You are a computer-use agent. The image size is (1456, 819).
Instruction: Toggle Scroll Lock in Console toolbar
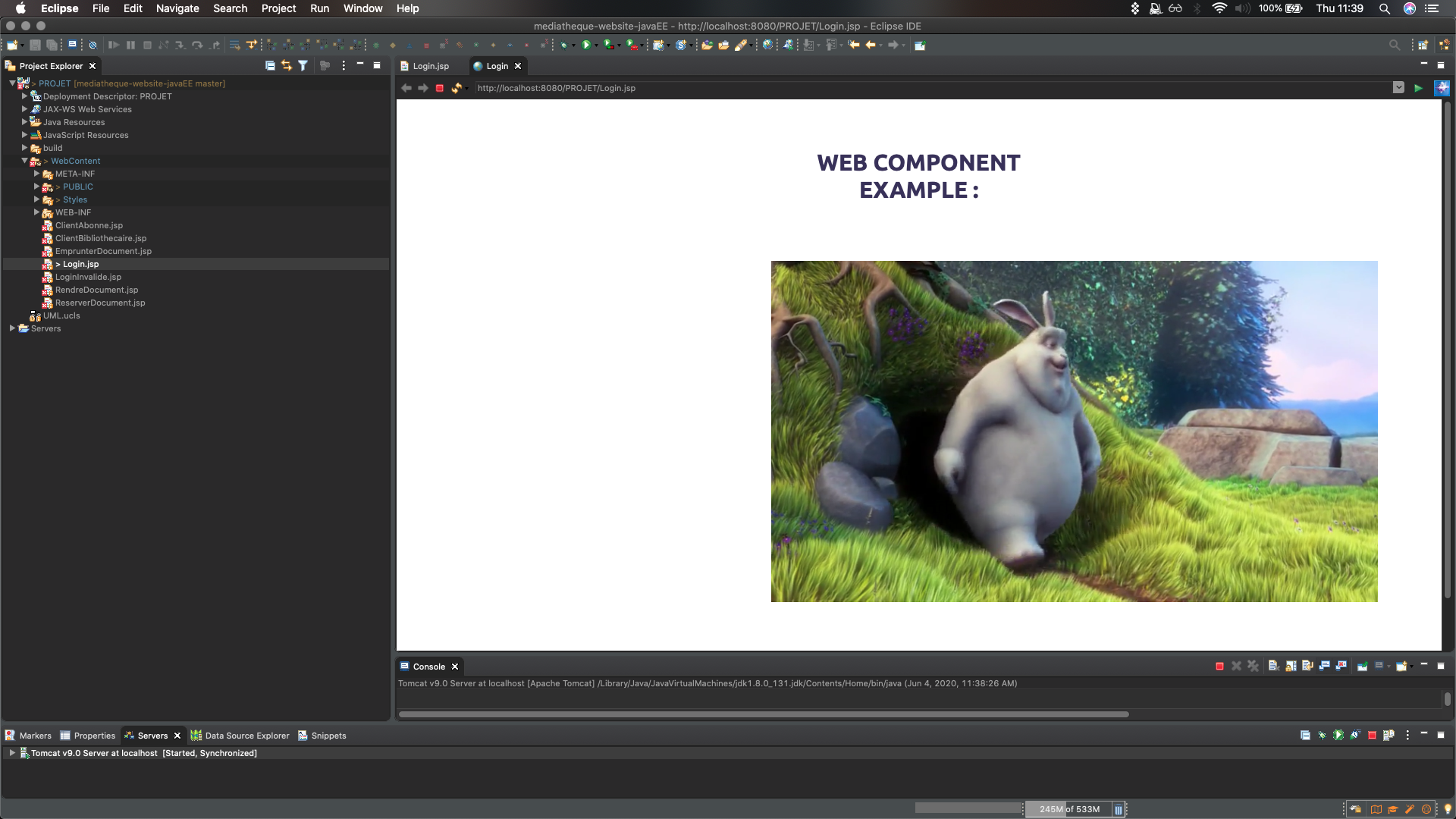pyautogui.click(x=1291, y=667)
